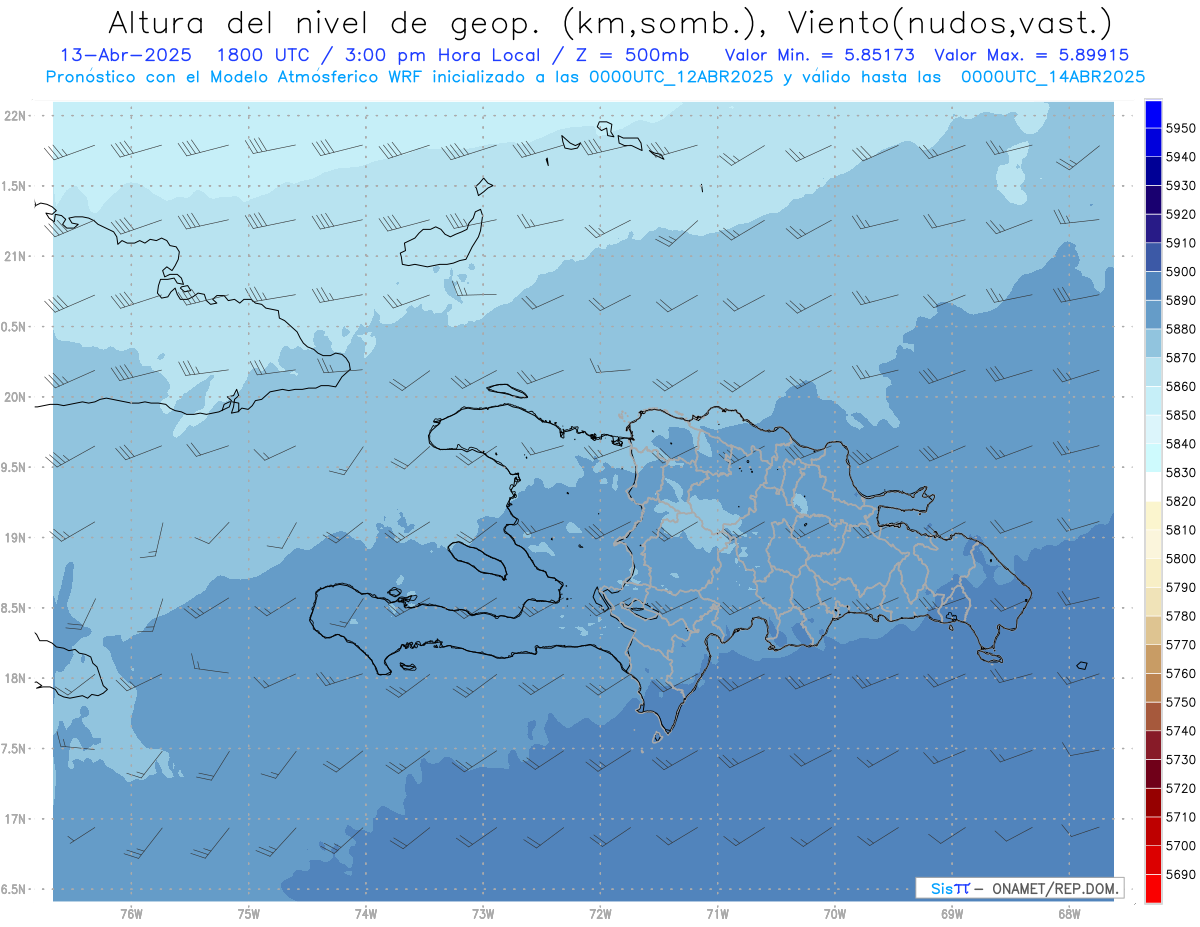
Task: Click the '5950' colorbar label
Action: (x=1181, y=128)
